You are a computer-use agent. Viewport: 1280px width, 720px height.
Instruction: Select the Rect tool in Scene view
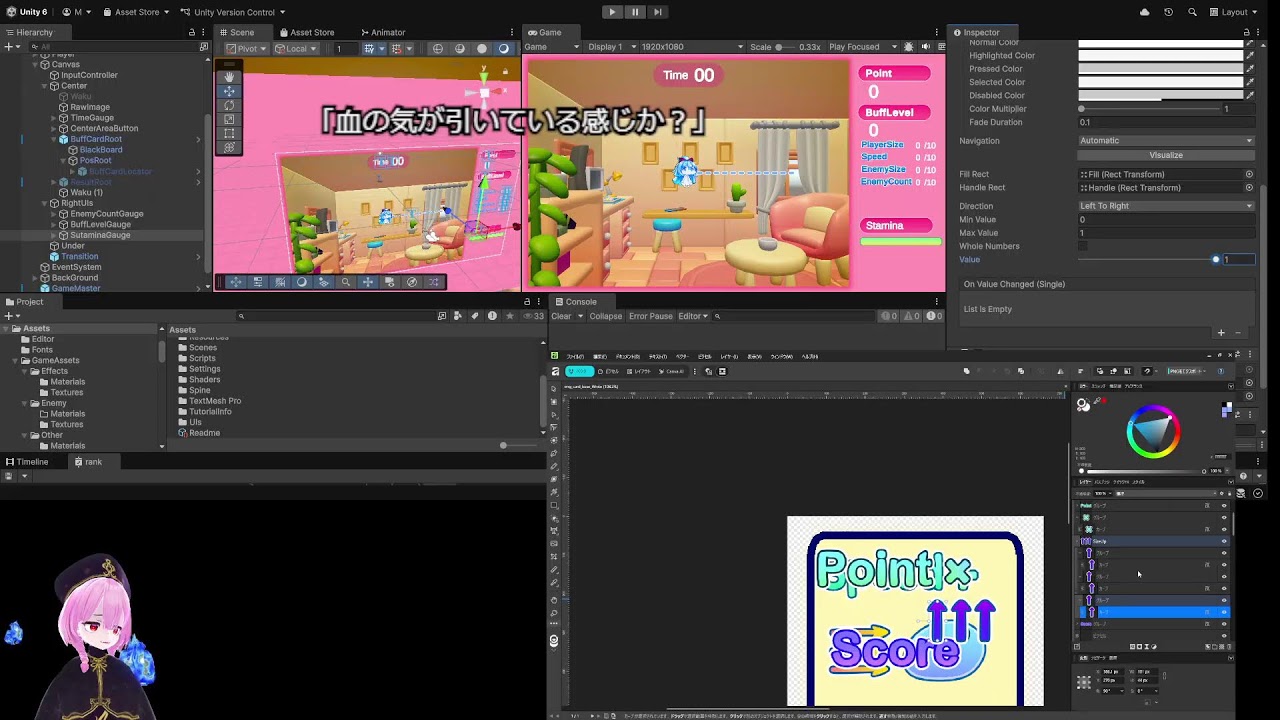pos(229,133)
